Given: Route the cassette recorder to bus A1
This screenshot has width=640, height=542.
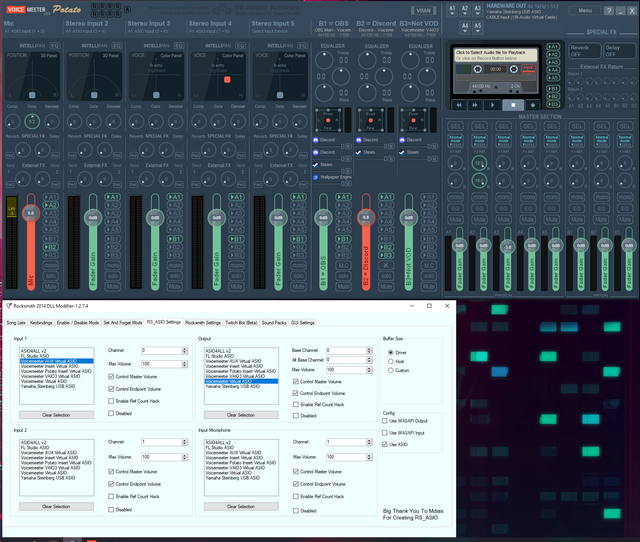Looking at the screenshot, I should tap(553, 47).
